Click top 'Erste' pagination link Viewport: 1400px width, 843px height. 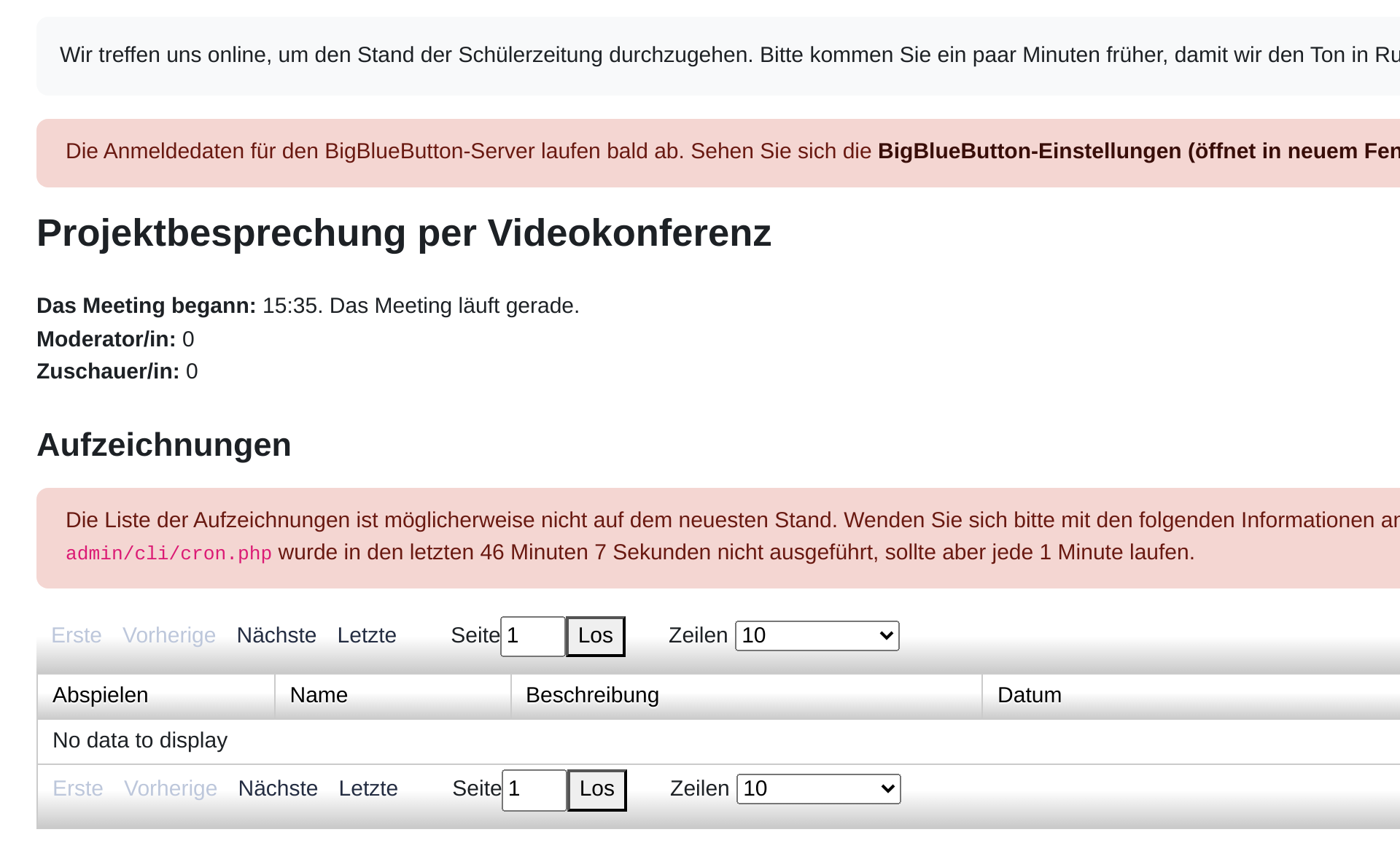point(77,635)
